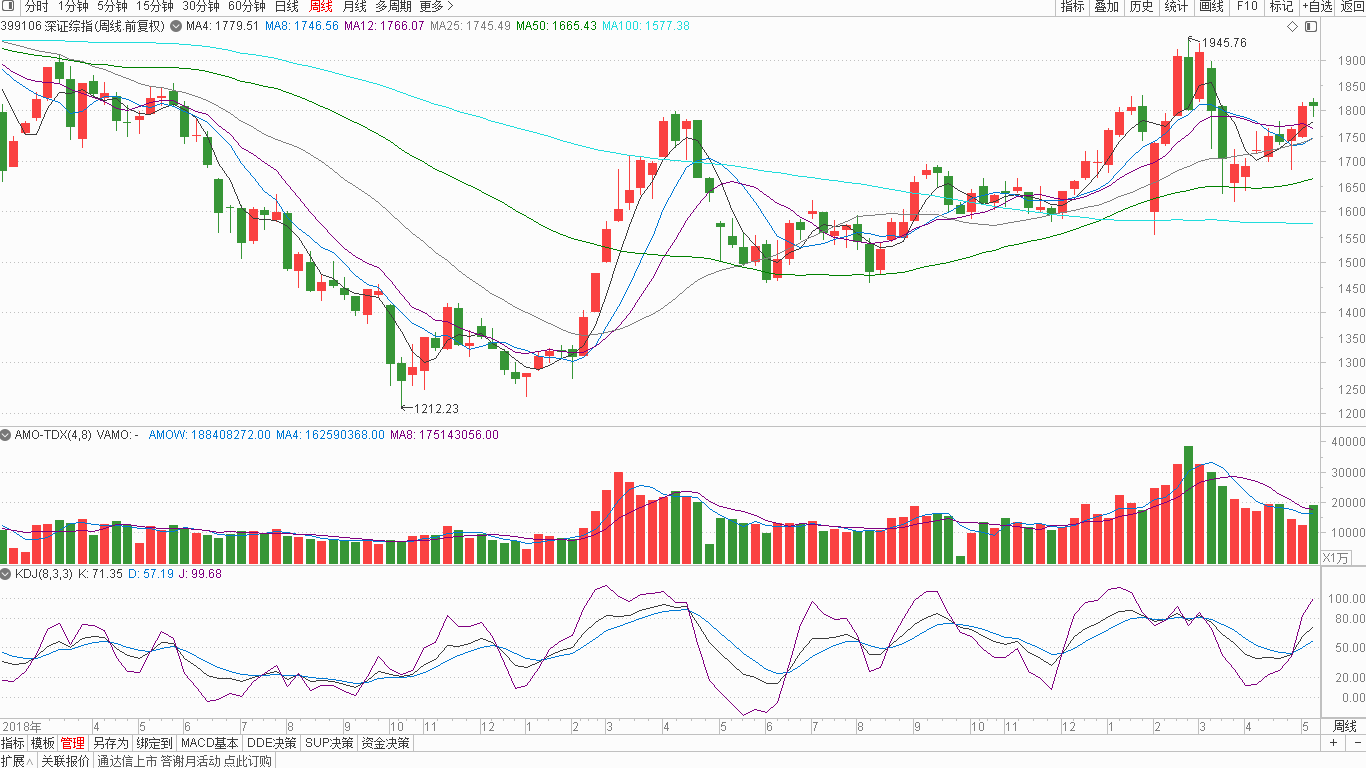Image resolution: width=1366 pixels, height=768 pixels.
Task: Click the 2018年 label on time axis
Action: [x=21, y=726]
